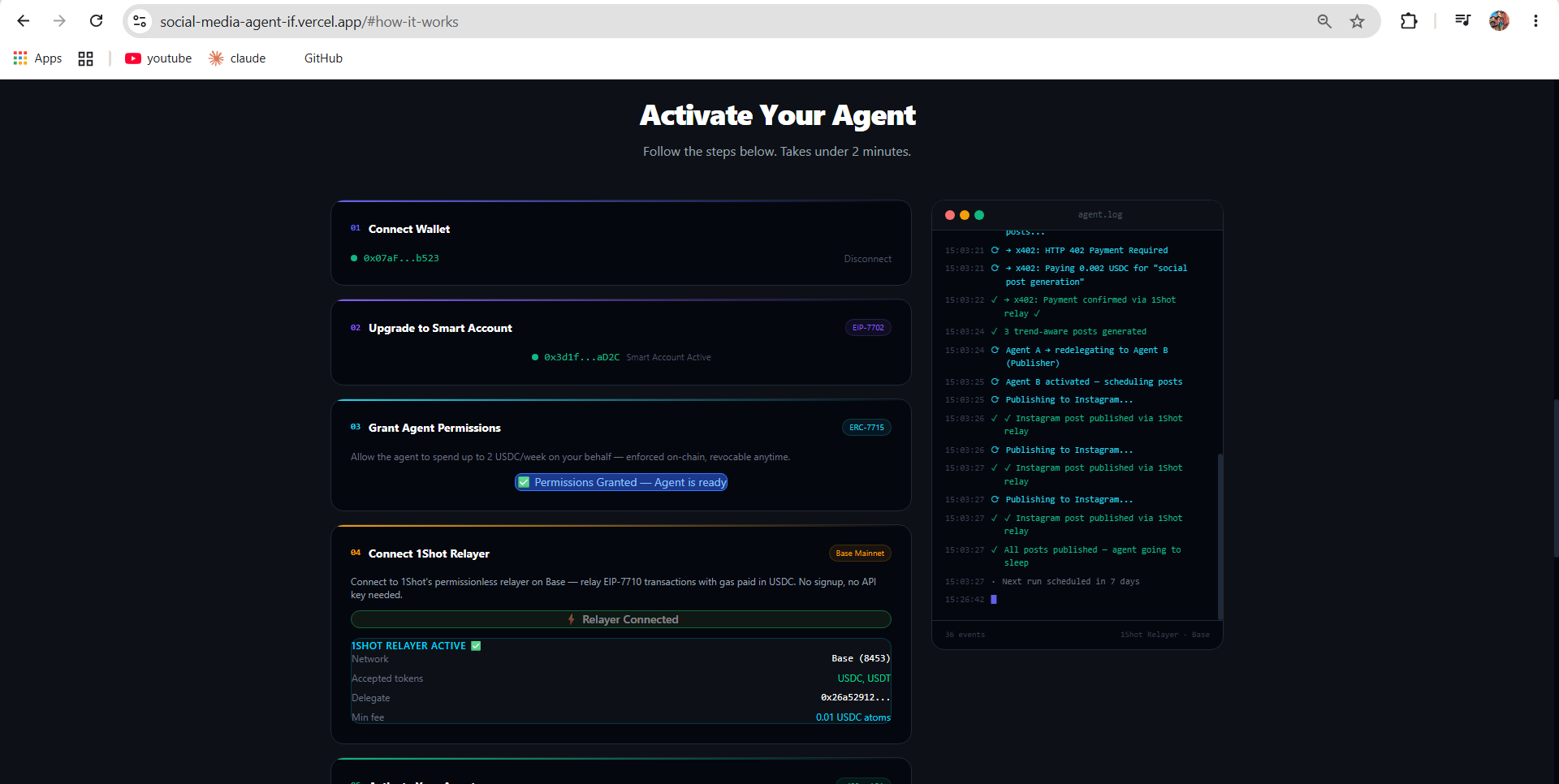Click the ERC-7715 badge

(866, 428)
